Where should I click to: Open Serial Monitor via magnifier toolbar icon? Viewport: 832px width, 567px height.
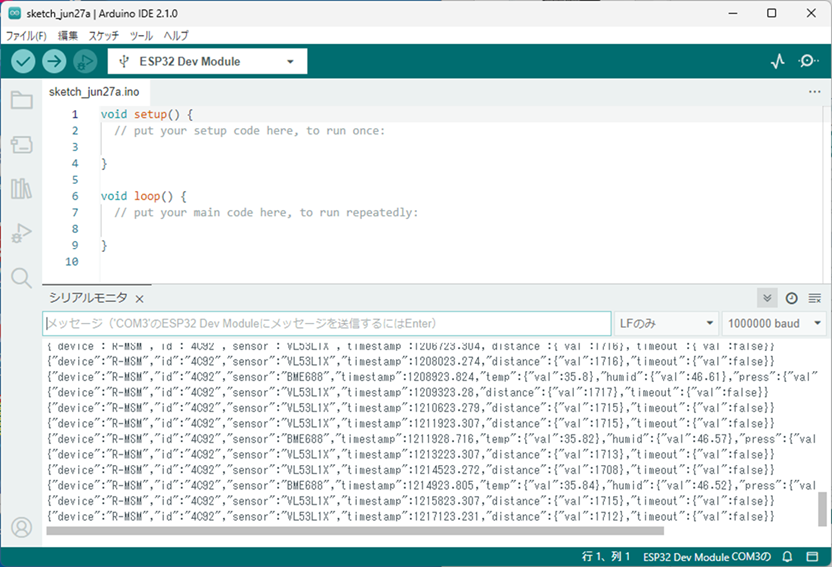808,61
